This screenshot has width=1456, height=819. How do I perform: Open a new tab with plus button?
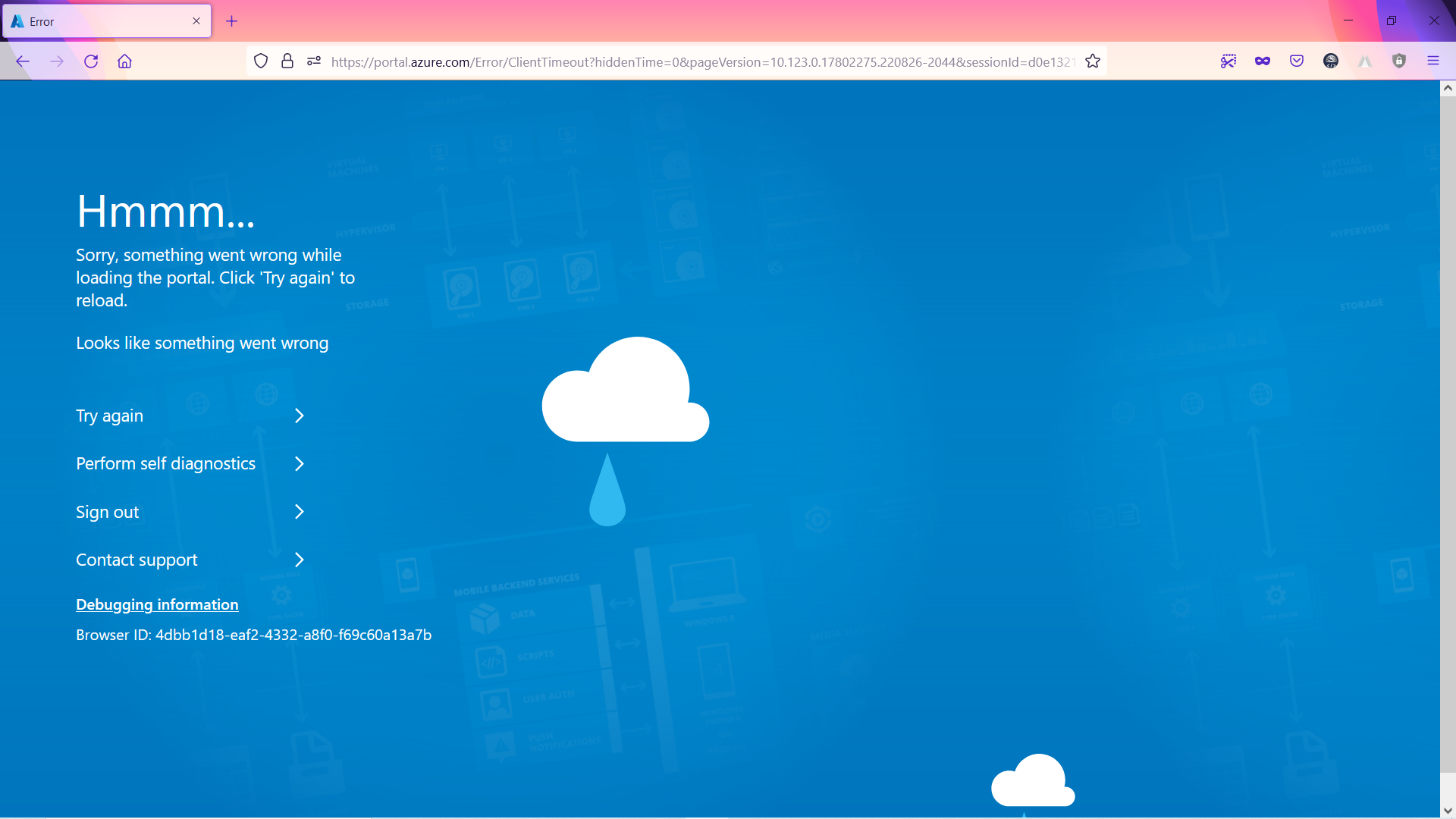232,21
